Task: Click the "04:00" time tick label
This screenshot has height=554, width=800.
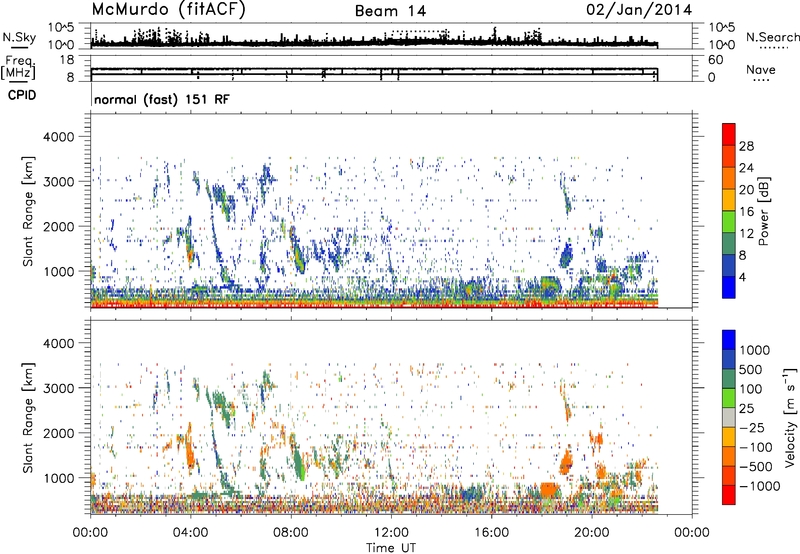Action: pos(191,533)
